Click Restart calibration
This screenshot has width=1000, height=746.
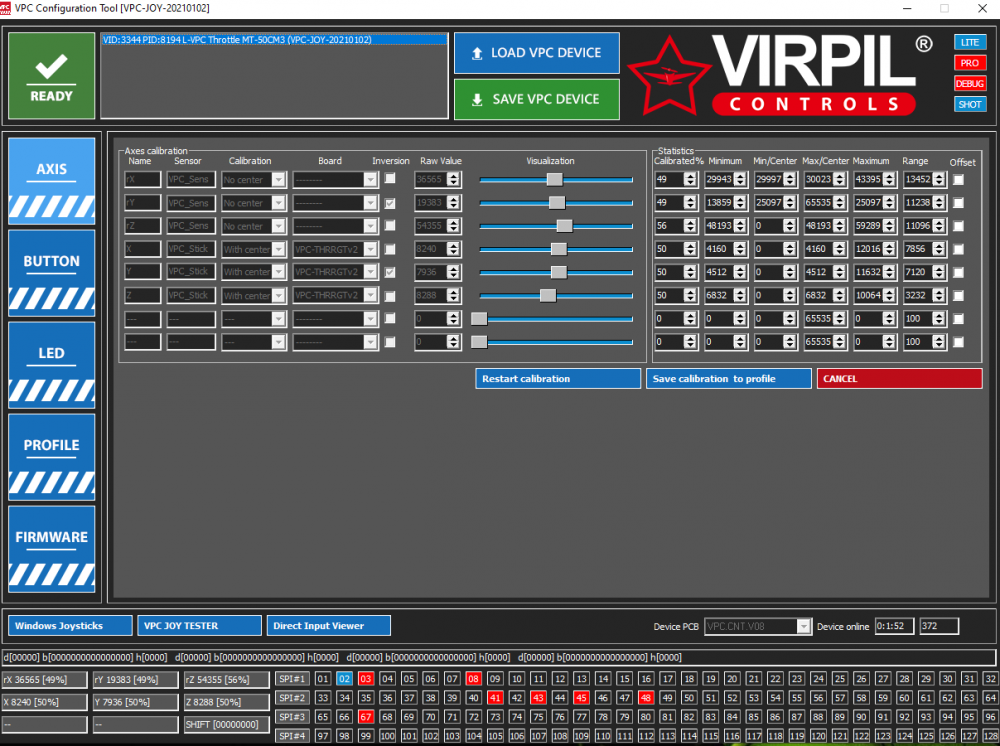coord(557,378)
